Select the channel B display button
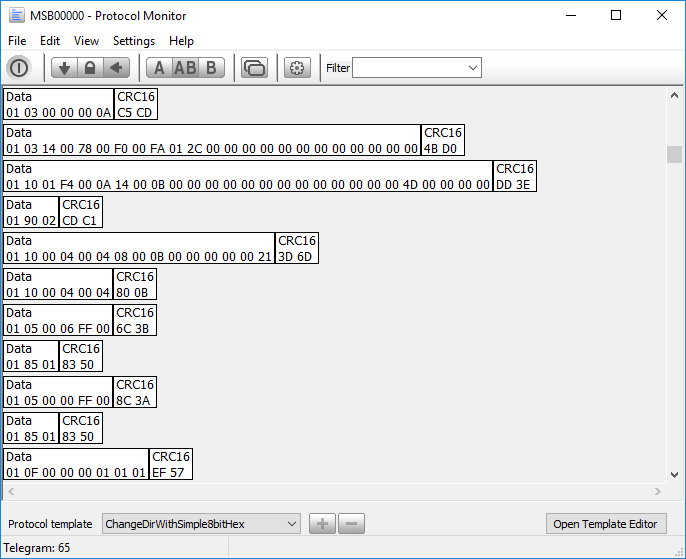This screenshot has width=686, height=559. tap(211, 68)
